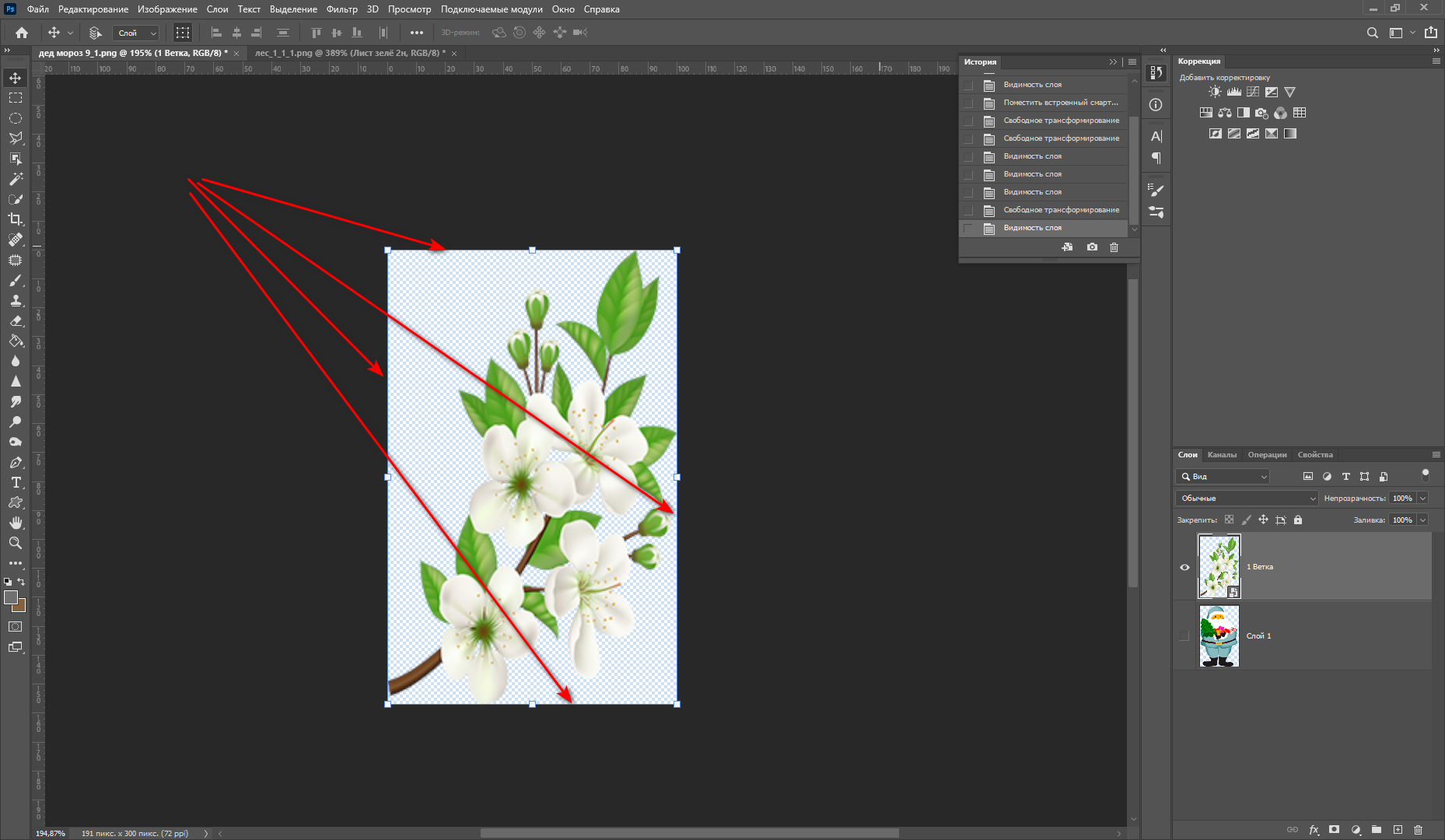Open the 'Файл' menu
Image resolution: width=1445 pixels, height=840 pixels.
tap(37, 9)
